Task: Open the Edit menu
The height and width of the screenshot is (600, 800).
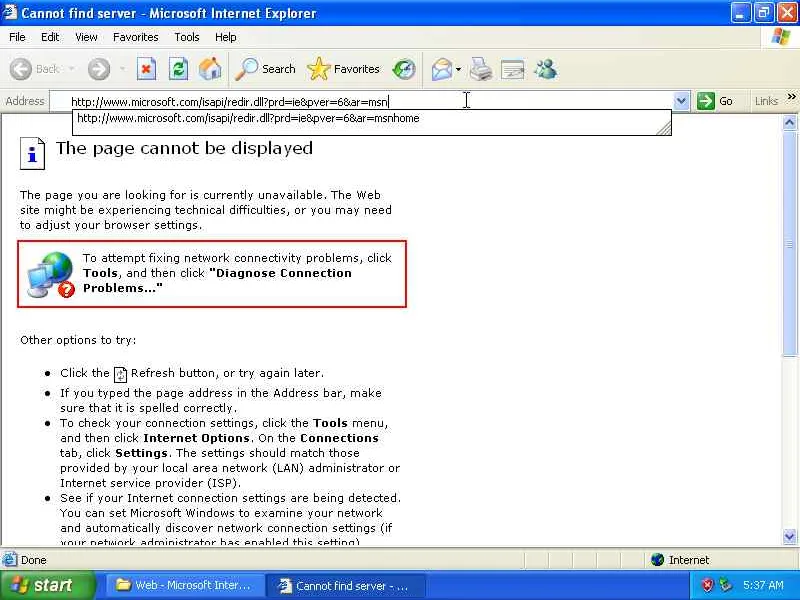Action: coord(50,37)
